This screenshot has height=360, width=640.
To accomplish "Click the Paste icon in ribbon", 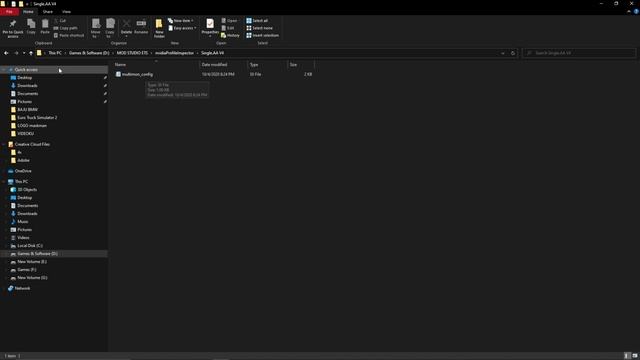I will (x=45, y=24).
